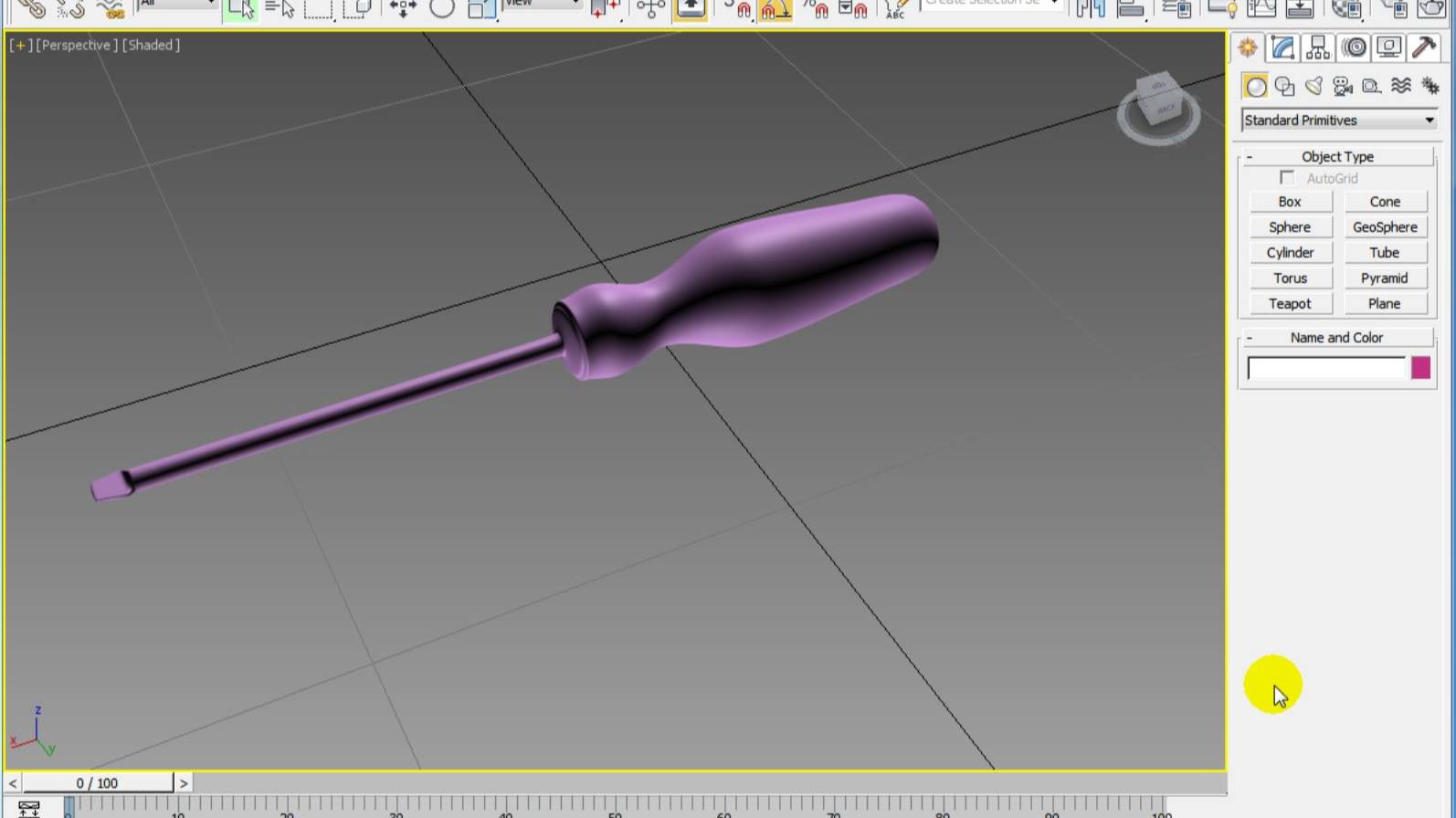Open the Standard Primitives dropdown

click(1339, 121)
